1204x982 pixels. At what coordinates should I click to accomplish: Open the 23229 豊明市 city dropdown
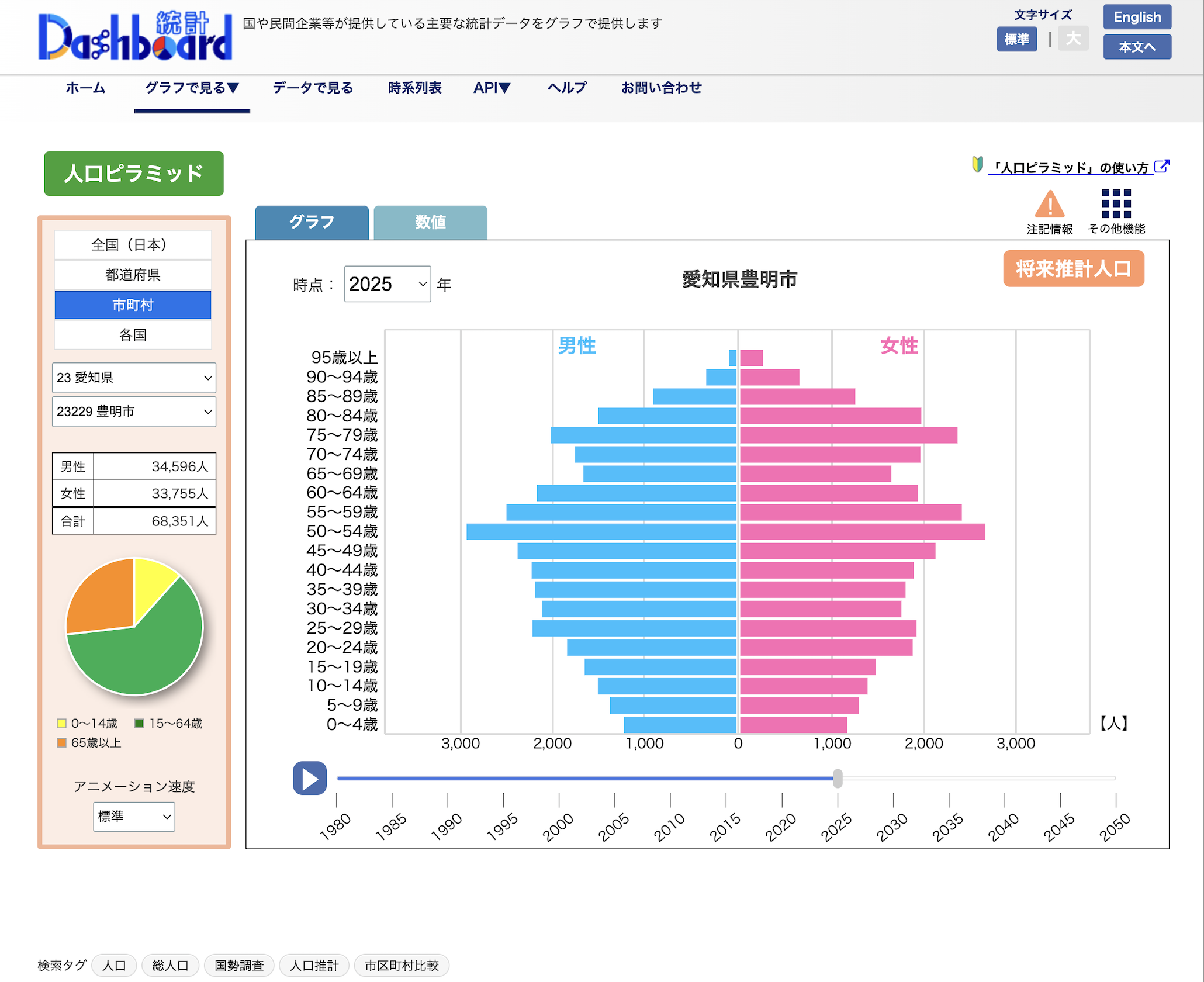click(134, 412)
